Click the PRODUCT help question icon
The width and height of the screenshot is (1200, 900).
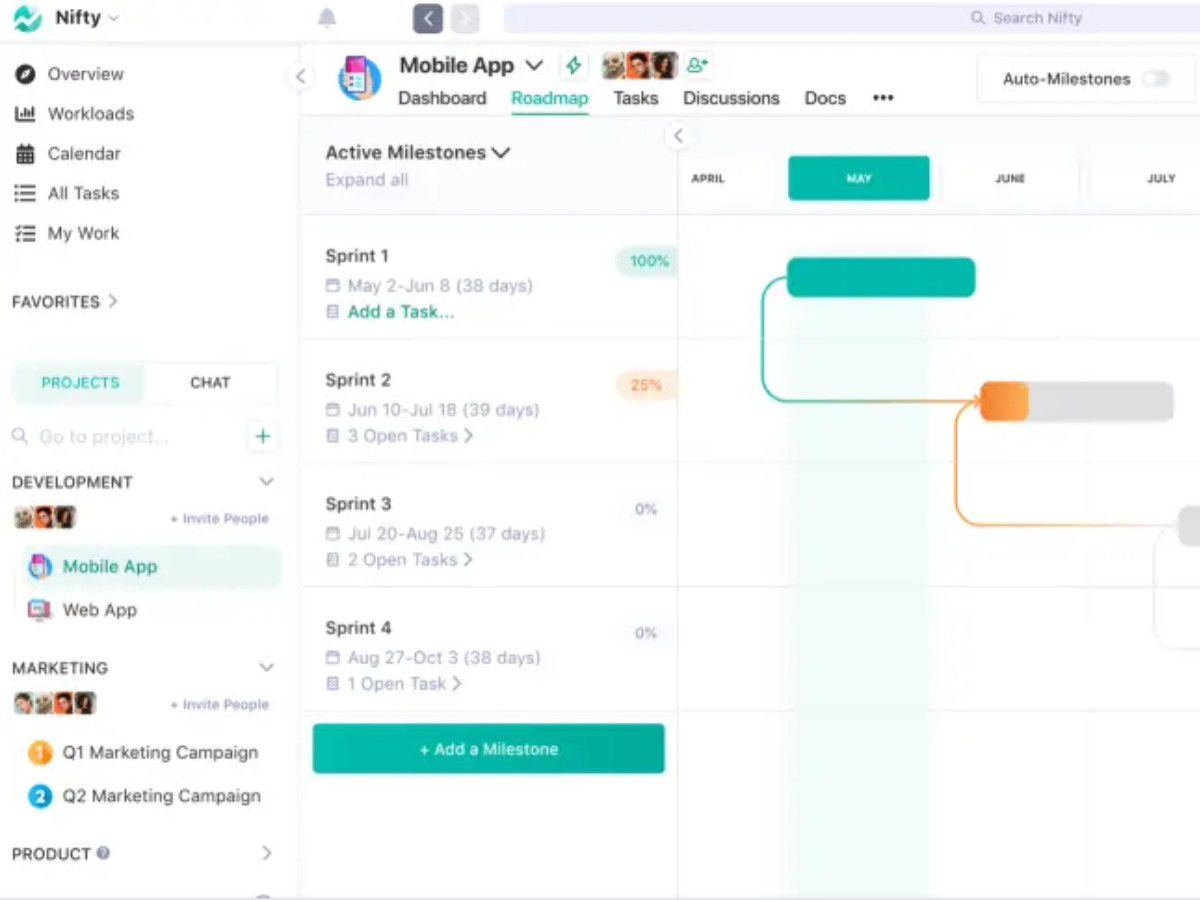pos(103,854)
